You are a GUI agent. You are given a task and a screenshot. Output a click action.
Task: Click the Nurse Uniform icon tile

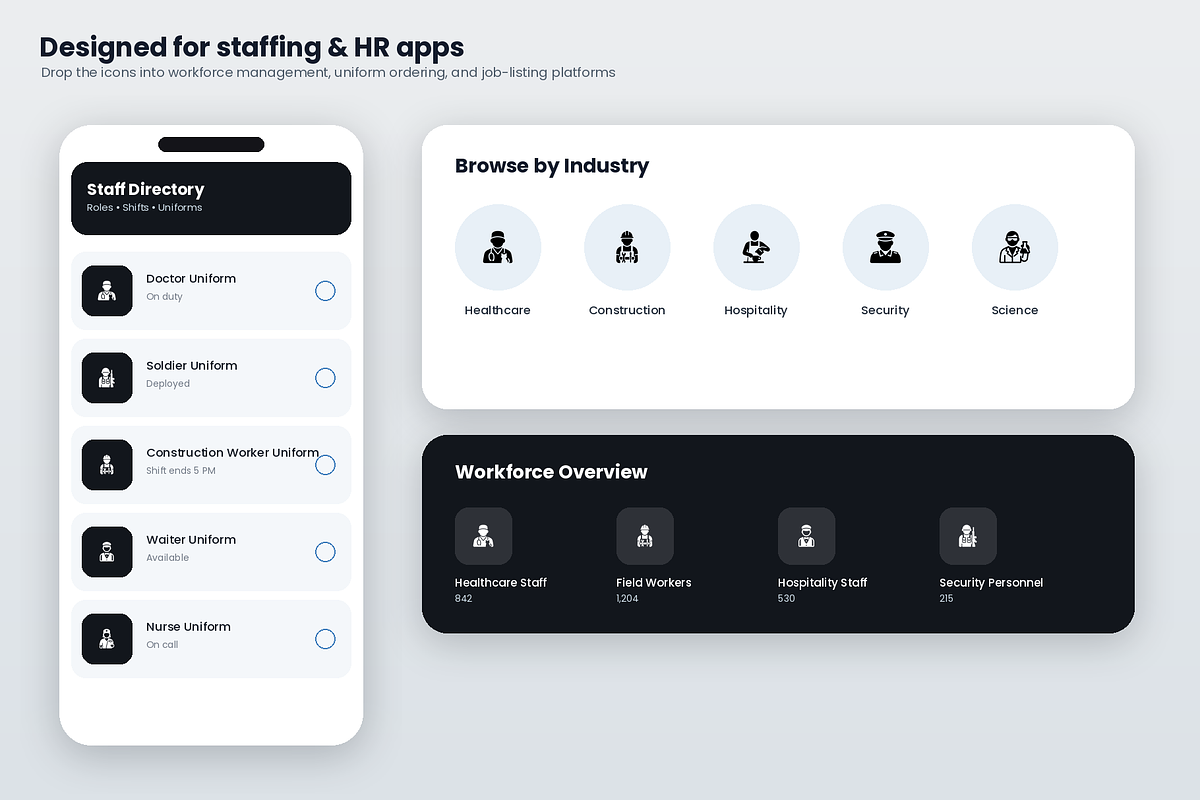point(107,639)
